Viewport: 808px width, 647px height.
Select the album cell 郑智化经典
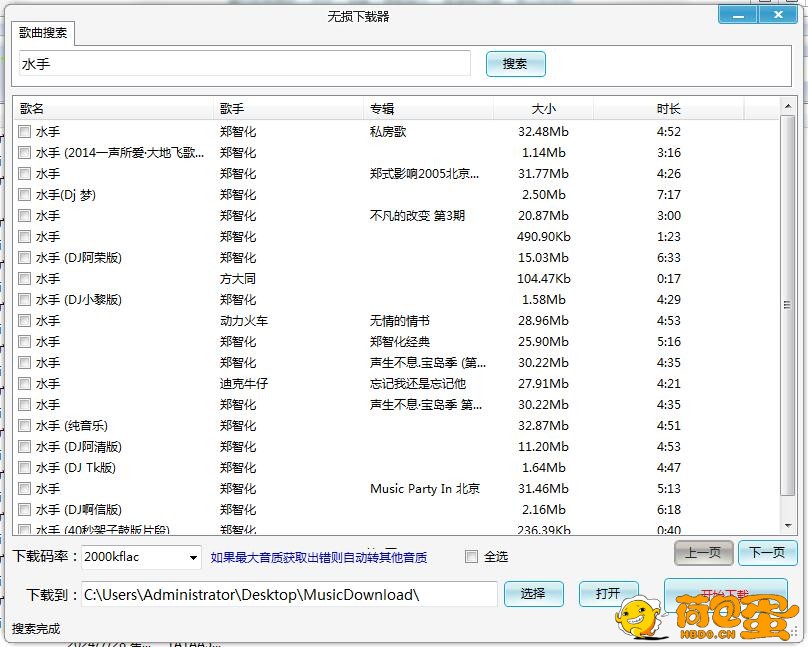pos(400,342)
